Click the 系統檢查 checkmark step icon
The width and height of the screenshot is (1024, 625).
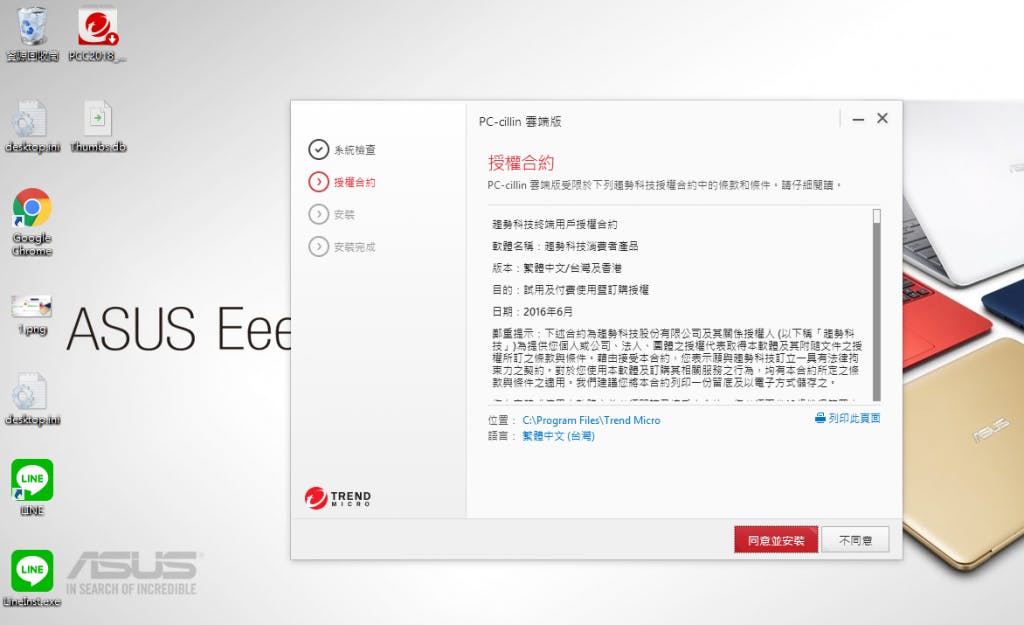(319, 150)
